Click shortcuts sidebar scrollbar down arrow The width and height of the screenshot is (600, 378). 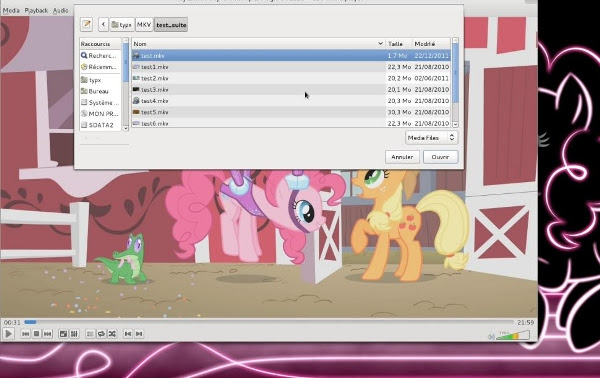point(126,128)
